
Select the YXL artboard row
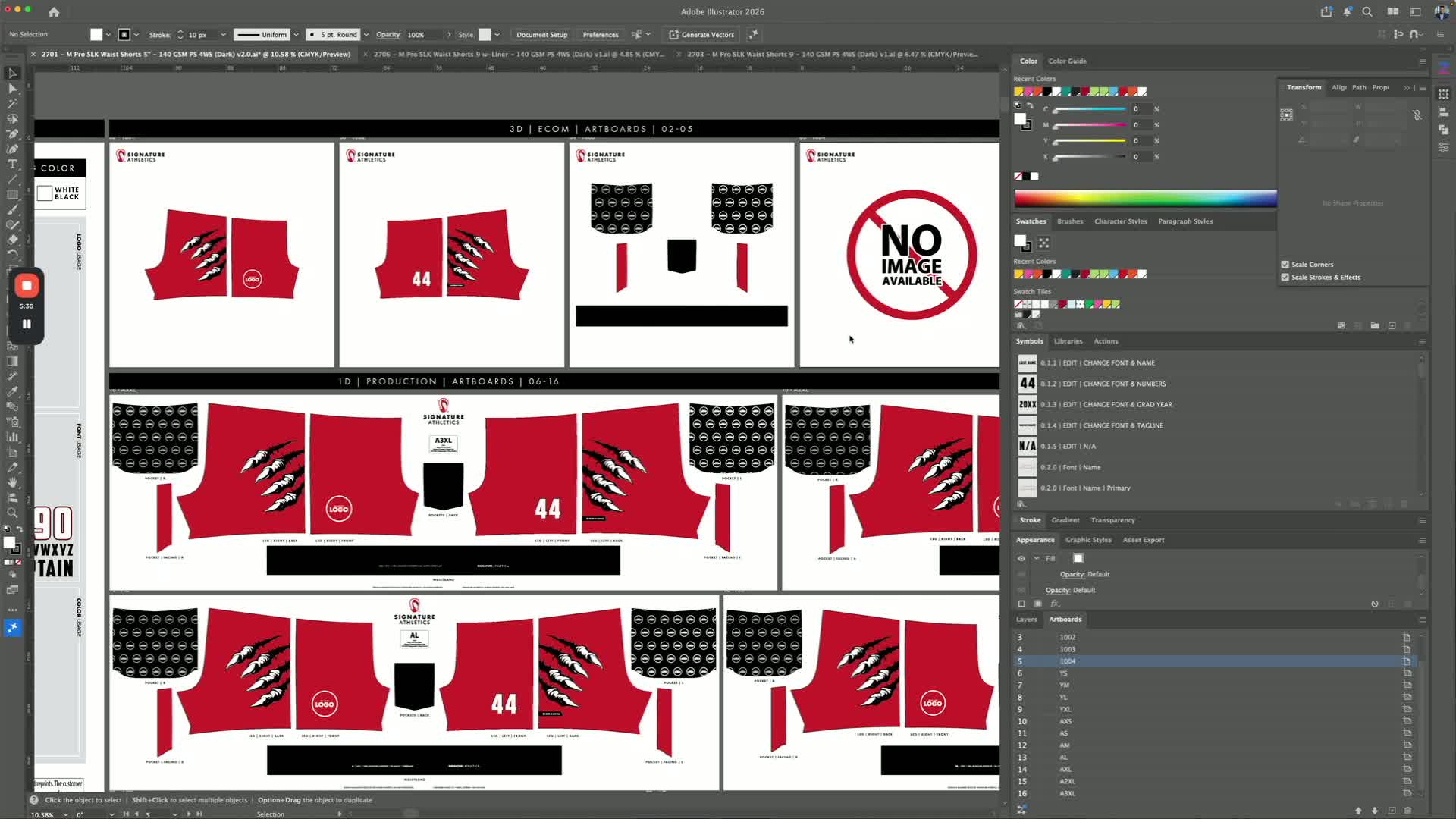1213,710
